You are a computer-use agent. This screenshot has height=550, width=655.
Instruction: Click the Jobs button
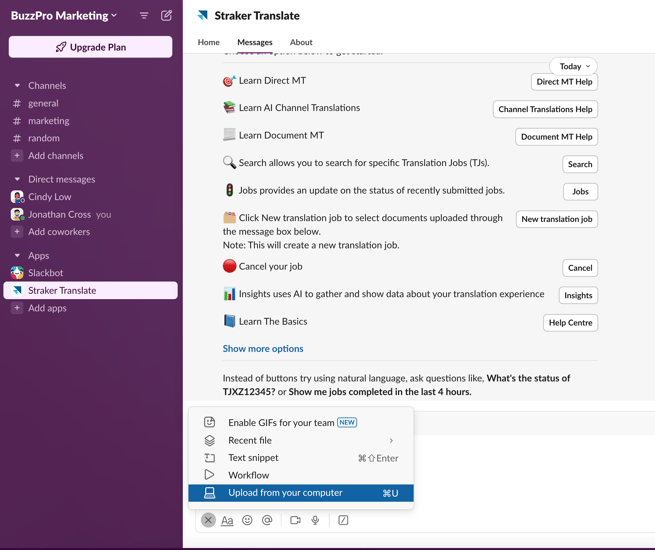pyautogui.click(x=580, y=192)
